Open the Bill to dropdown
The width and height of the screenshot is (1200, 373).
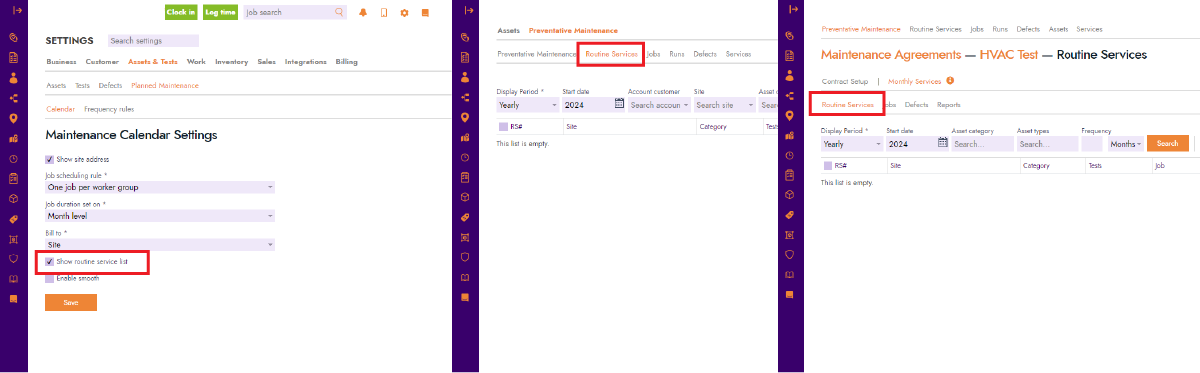[x=160, y=244]
